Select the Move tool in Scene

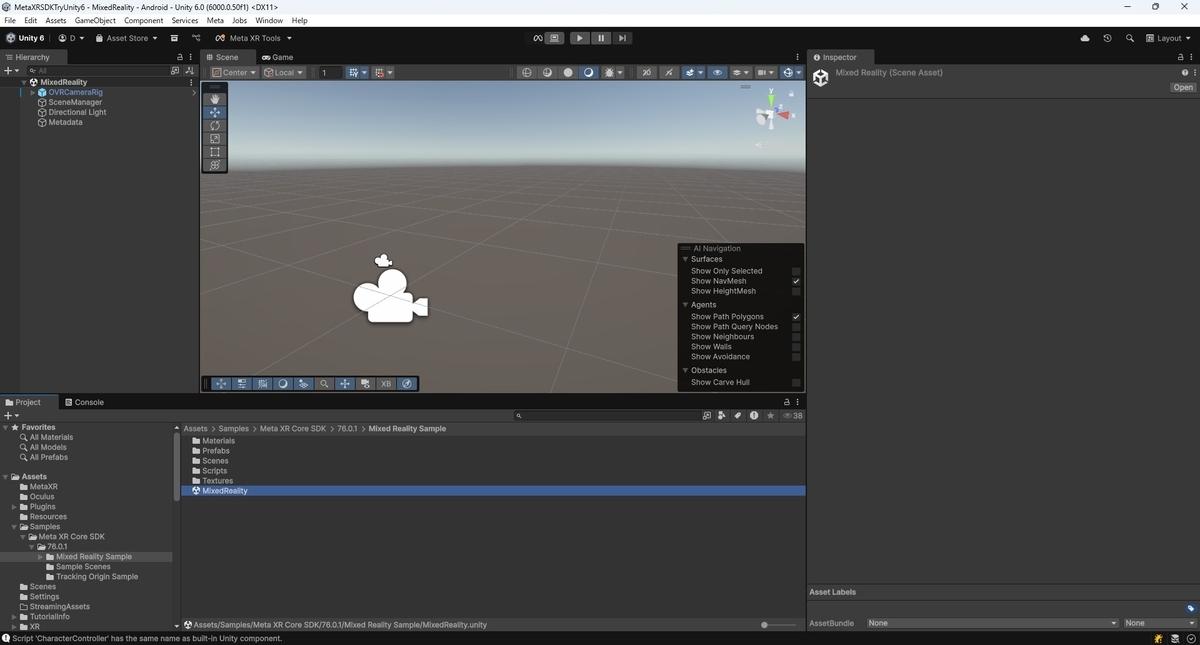[215, 113]
